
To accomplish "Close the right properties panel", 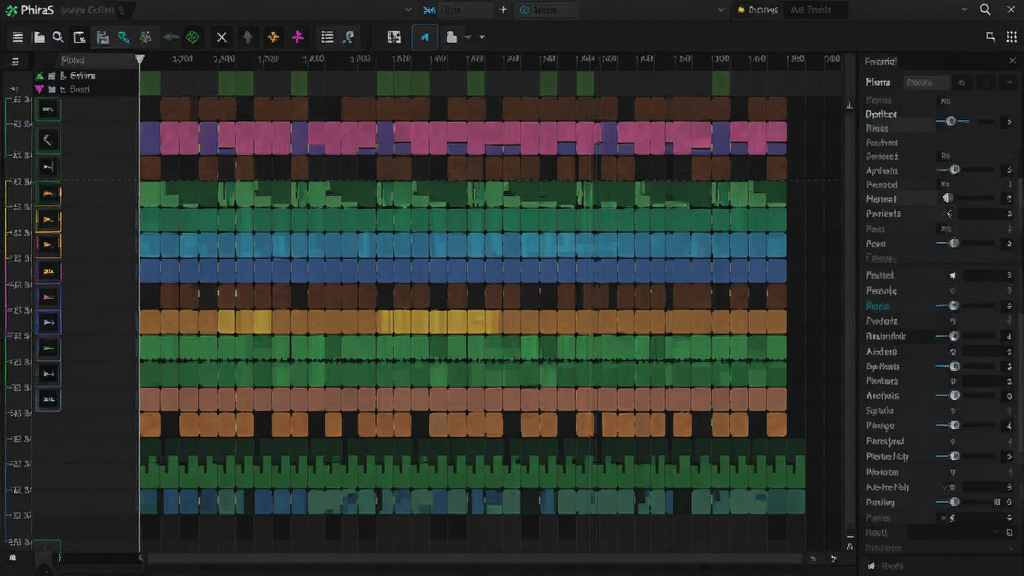I will [1012, 61].
